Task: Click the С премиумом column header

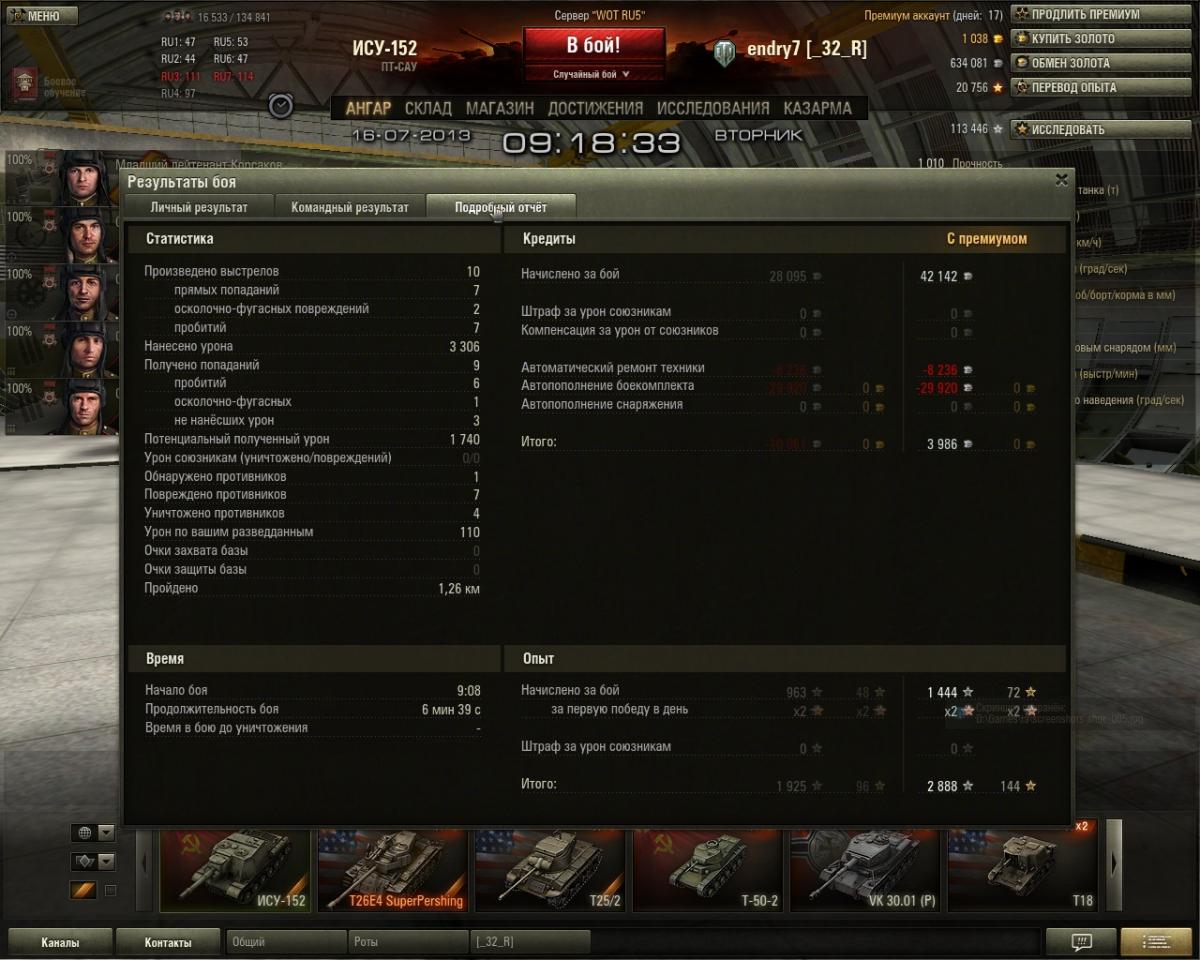Action: (986, 239)
